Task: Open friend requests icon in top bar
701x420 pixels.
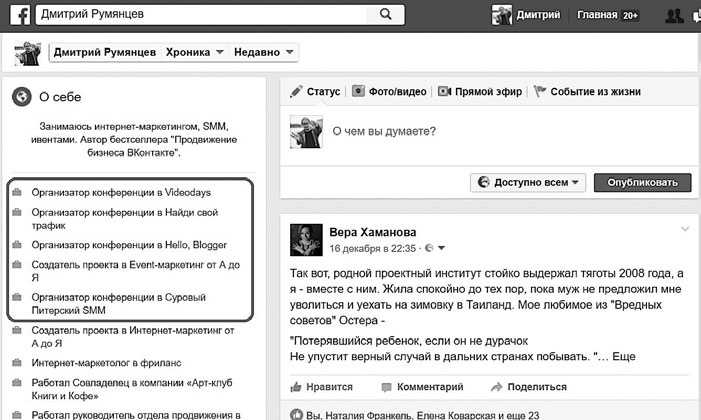Action: coord(677,15)
